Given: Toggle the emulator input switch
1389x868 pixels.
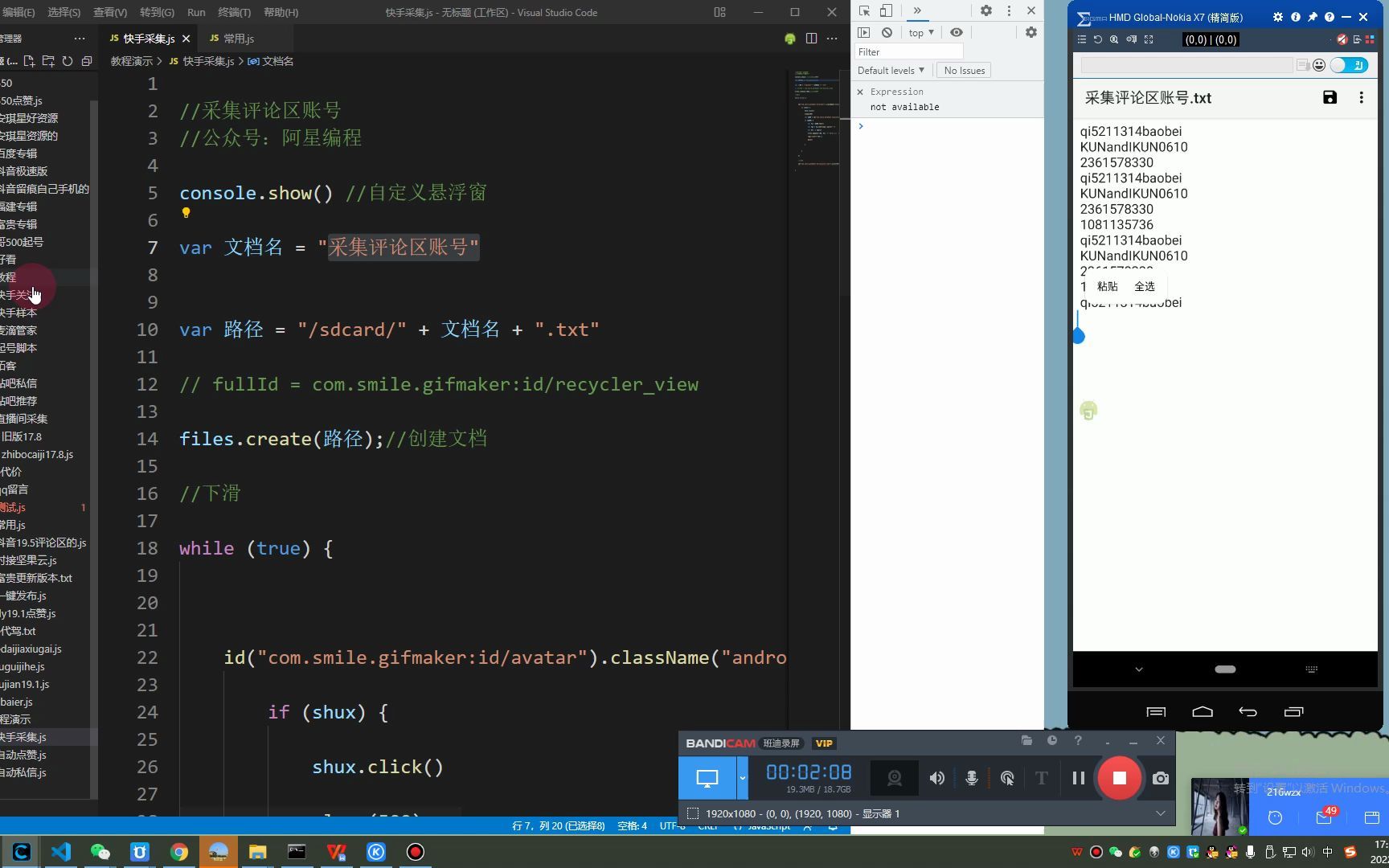Looking at the screenshot, I should point(1349,65).
